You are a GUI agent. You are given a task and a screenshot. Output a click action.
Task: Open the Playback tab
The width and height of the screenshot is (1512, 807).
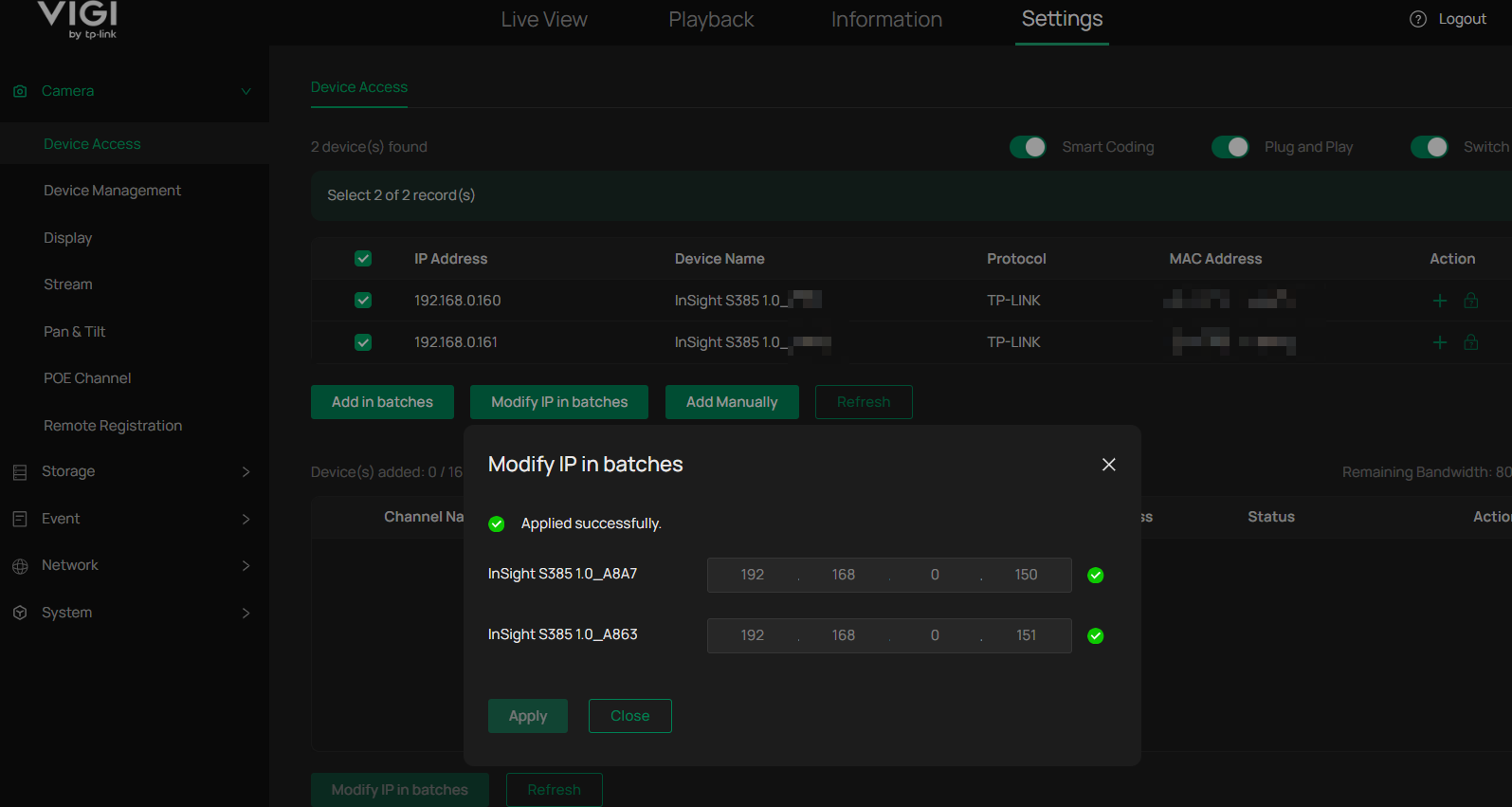pyautogui.click(x=711, y=20)
